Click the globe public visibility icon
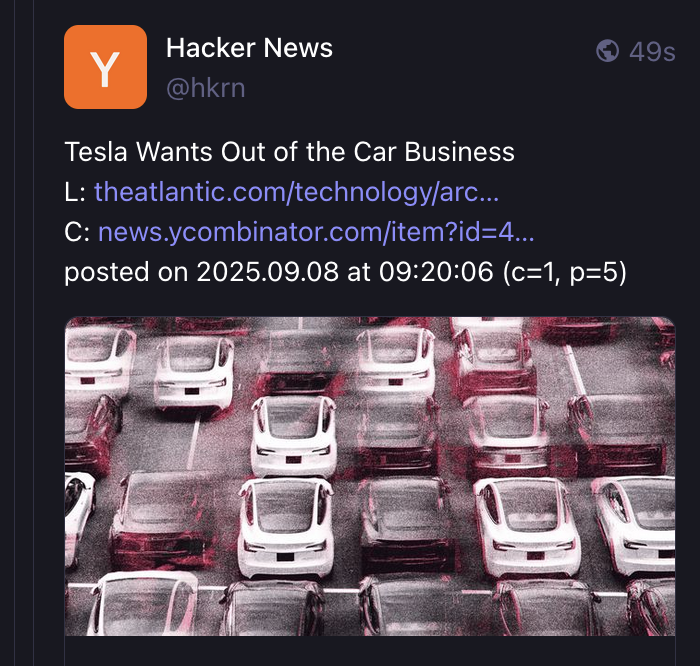This screenshot has width=700, height=666. pos(607,51)
